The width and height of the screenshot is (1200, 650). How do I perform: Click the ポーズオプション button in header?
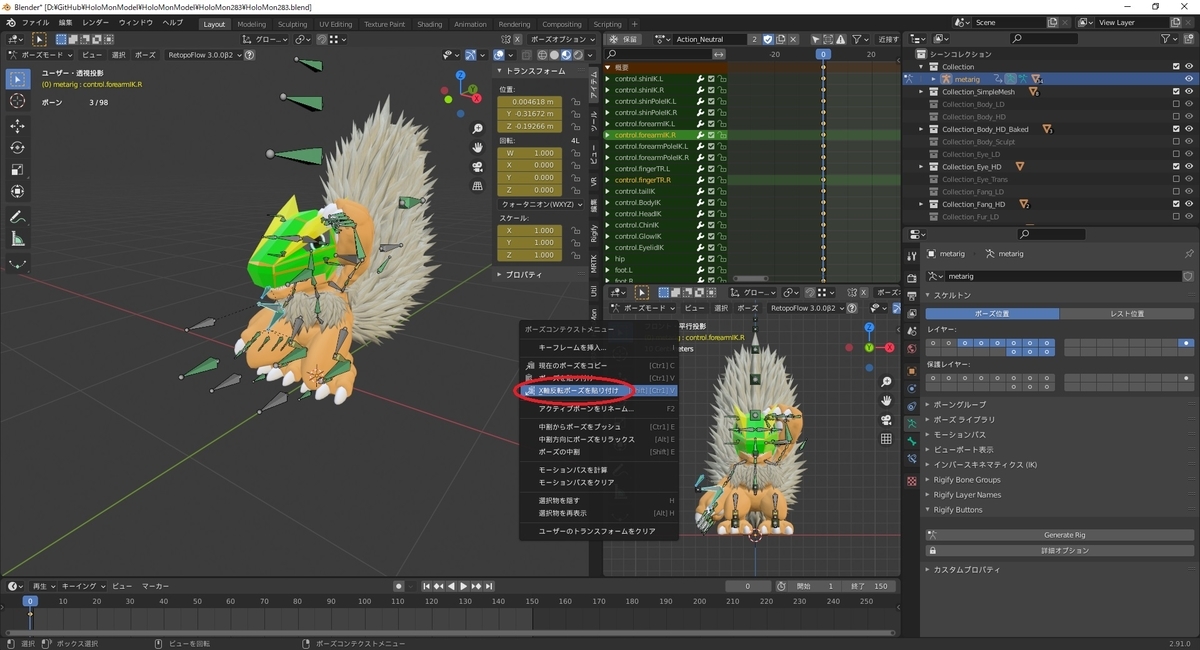pos(562,39)
